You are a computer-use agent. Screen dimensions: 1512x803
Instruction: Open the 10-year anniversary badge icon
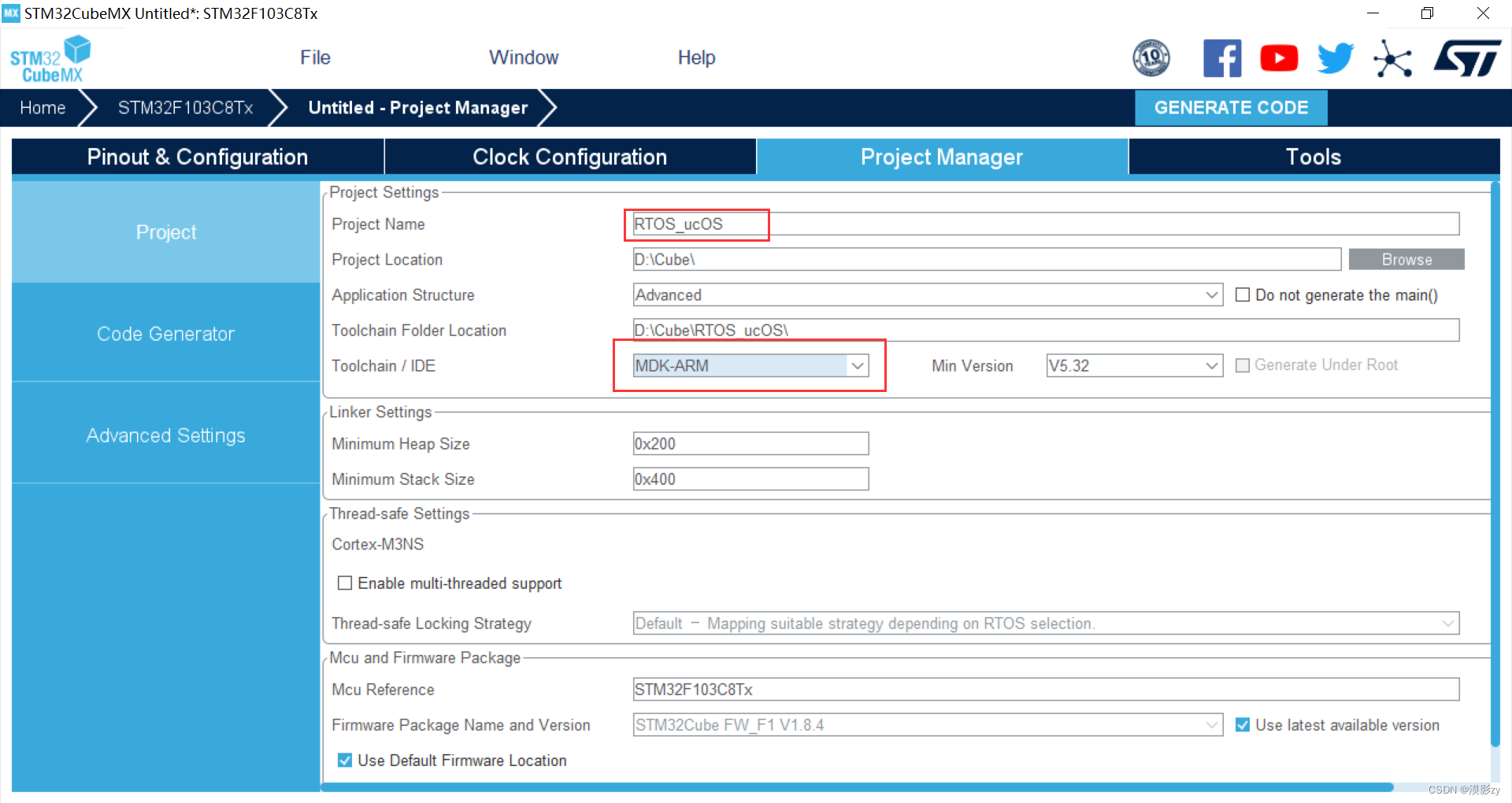coord(1151,58)
